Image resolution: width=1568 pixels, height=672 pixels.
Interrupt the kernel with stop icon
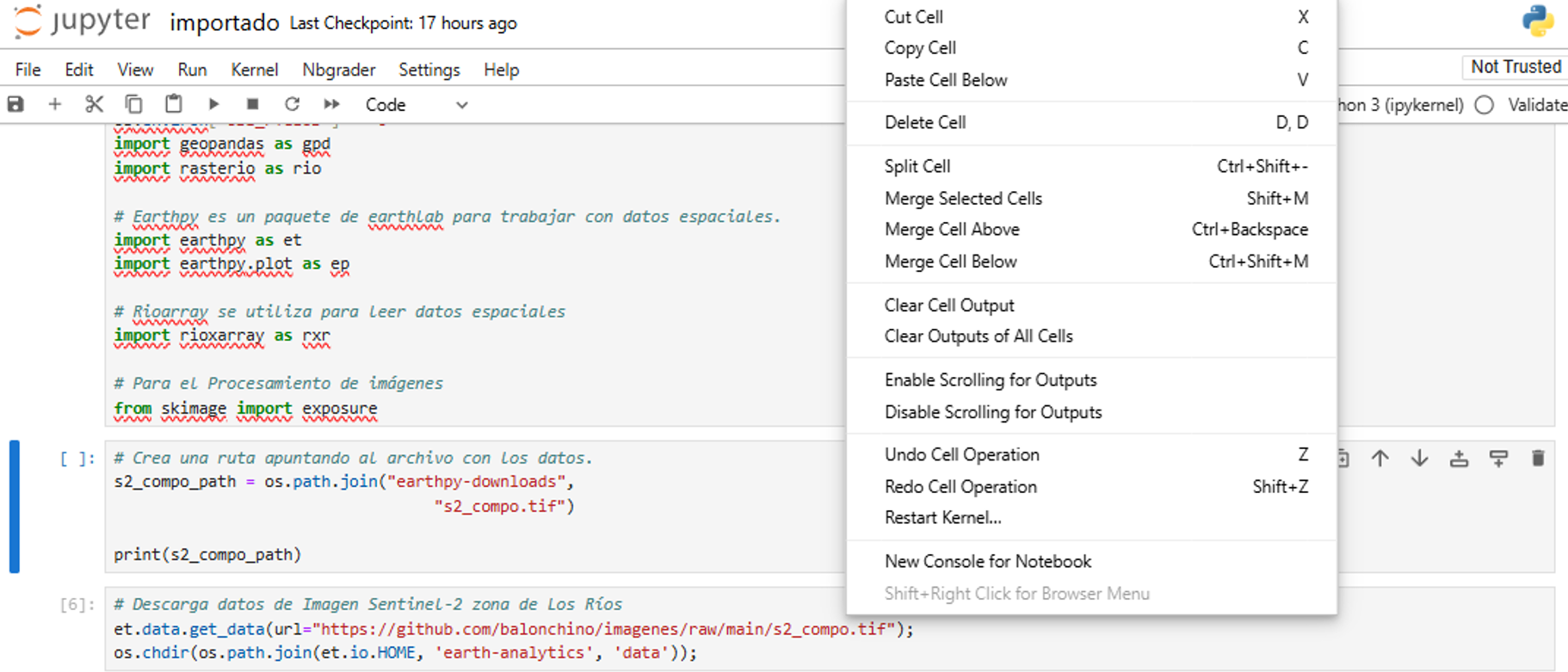[x=252, y=104]
